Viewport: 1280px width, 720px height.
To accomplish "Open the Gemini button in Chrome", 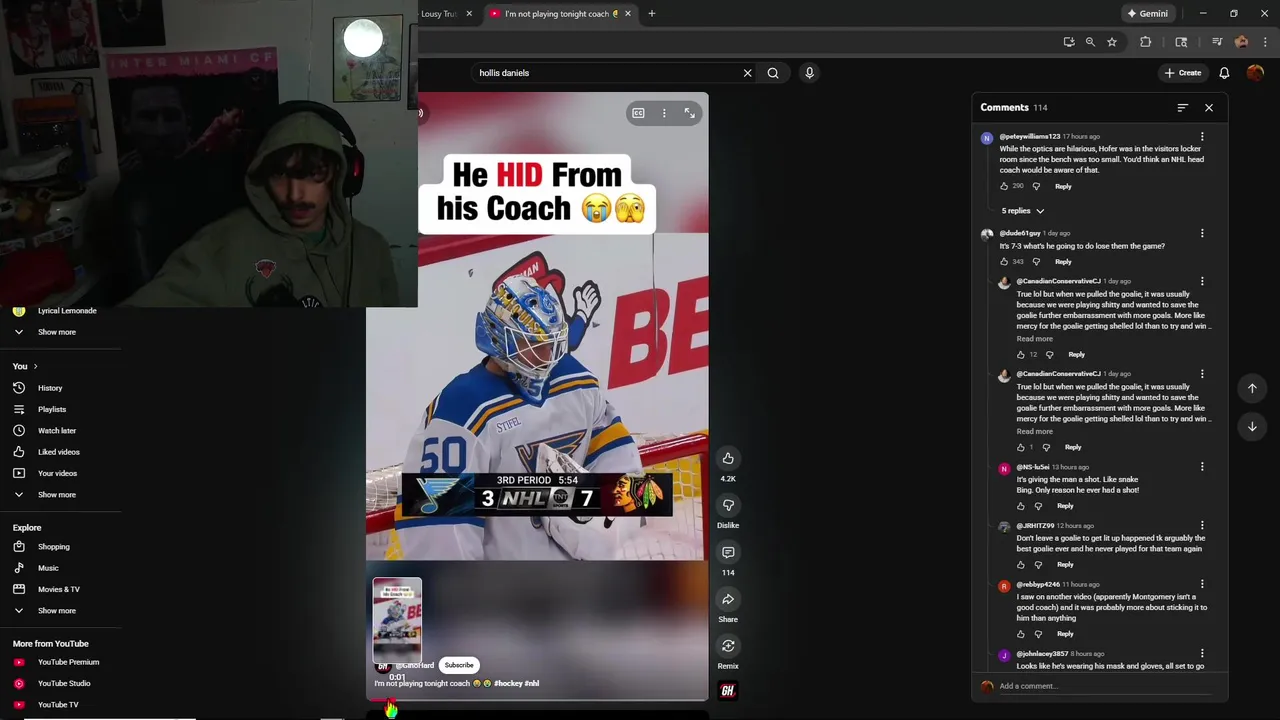I will coord(1148,14).
